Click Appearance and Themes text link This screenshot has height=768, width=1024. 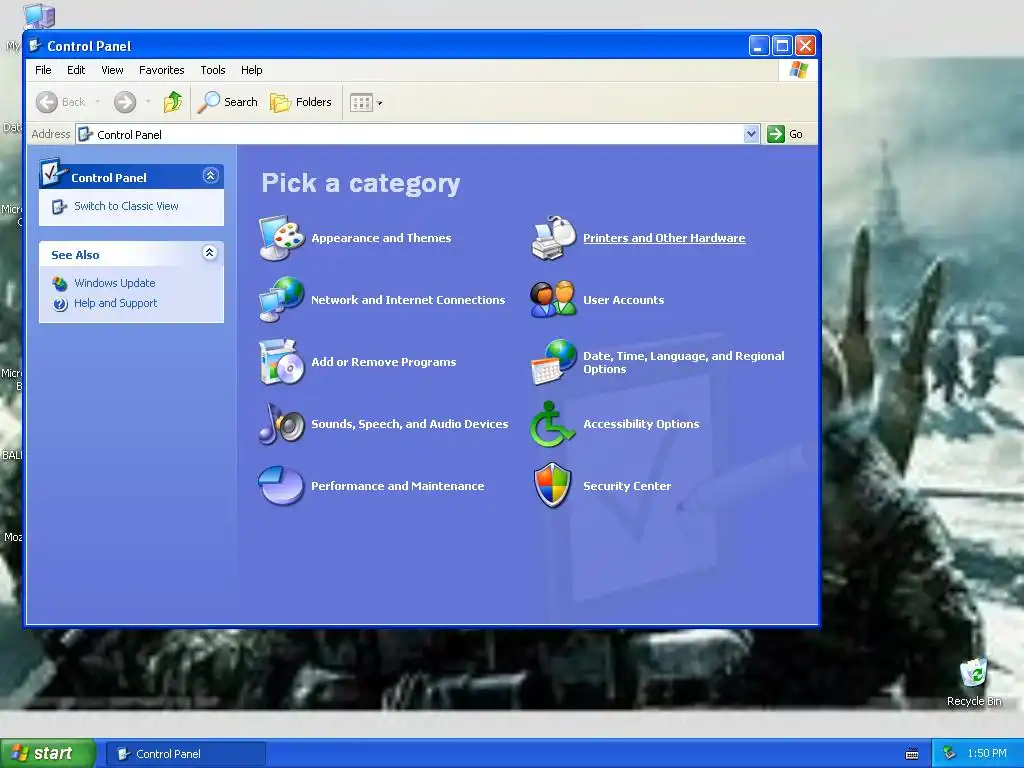pos(381,238)
